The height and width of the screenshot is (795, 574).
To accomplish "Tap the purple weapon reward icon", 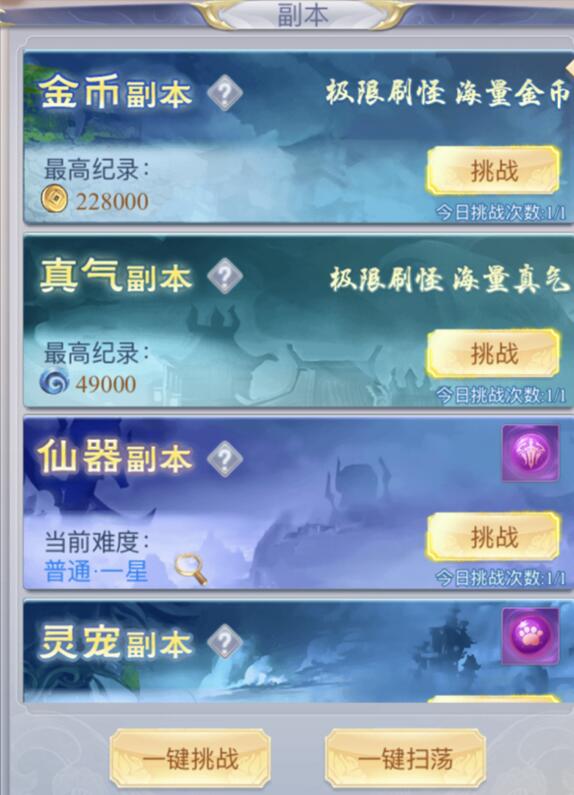I will (x=530, y=453).
